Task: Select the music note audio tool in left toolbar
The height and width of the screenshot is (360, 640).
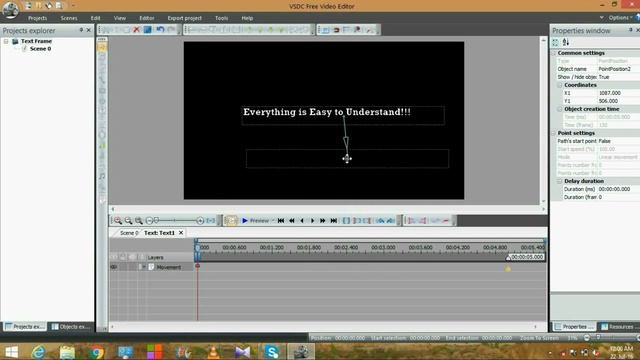Action: pyautogui.click(x=102, y=176)
